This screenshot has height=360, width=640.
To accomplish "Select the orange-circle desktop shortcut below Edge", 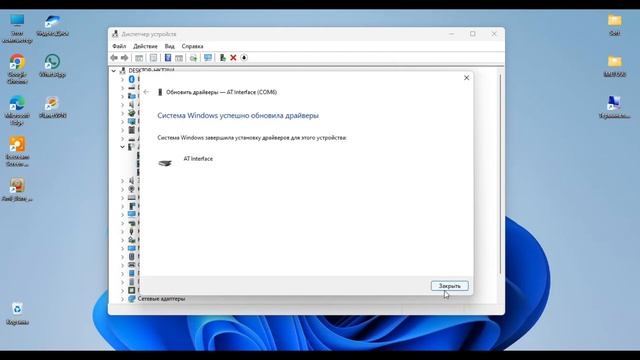I will pos(17,152).
